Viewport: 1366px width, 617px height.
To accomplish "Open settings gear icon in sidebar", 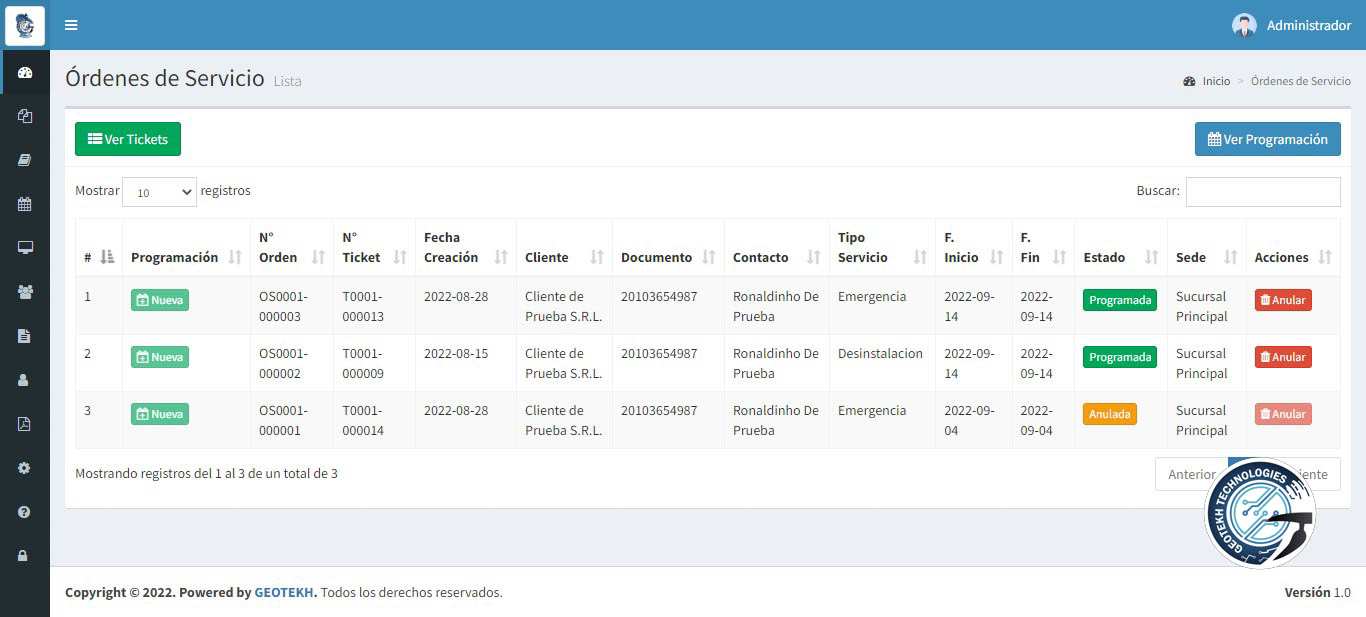I will pos(25,468).
